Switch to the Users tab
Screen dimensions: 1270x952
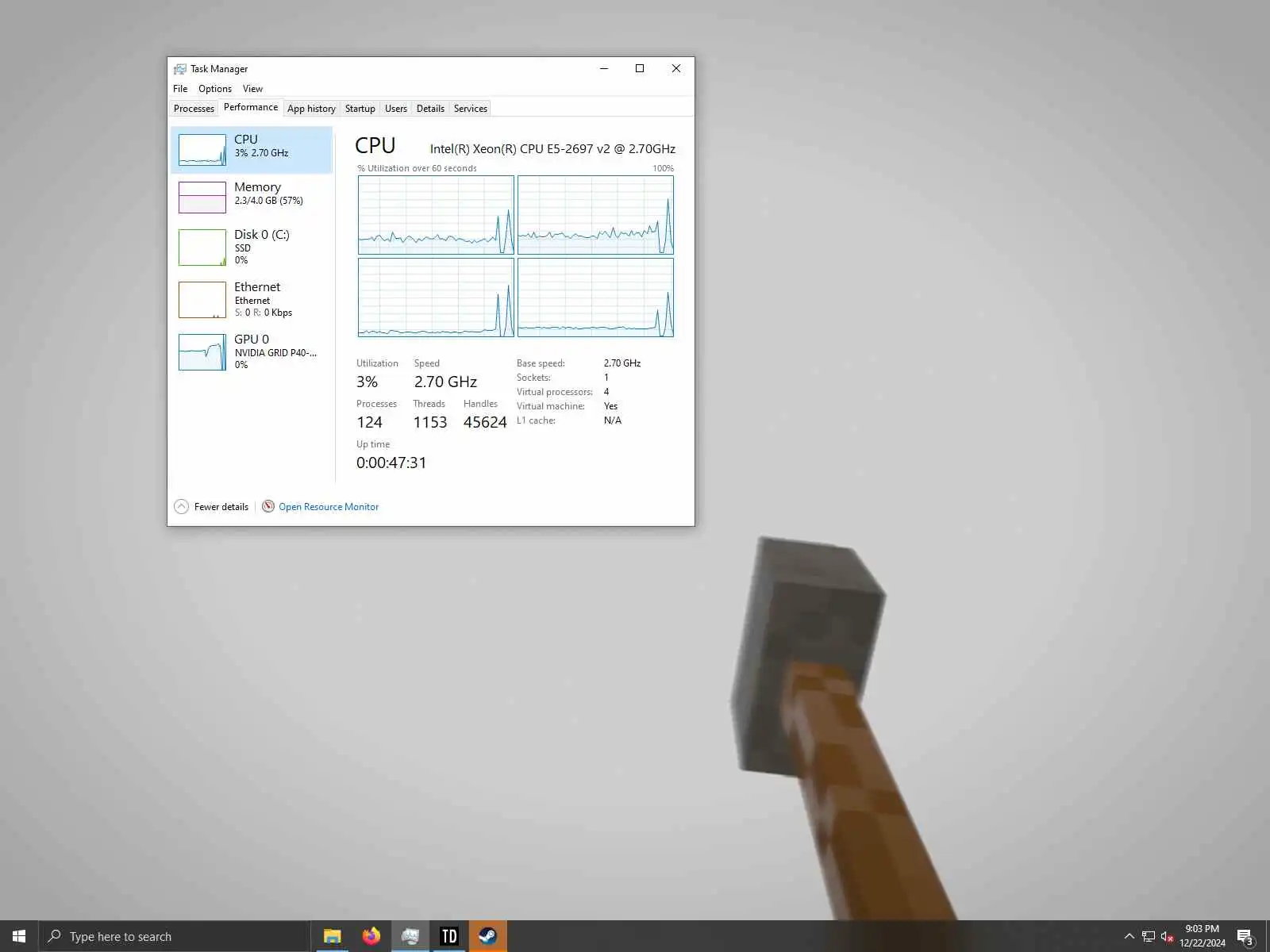[396, 109]
